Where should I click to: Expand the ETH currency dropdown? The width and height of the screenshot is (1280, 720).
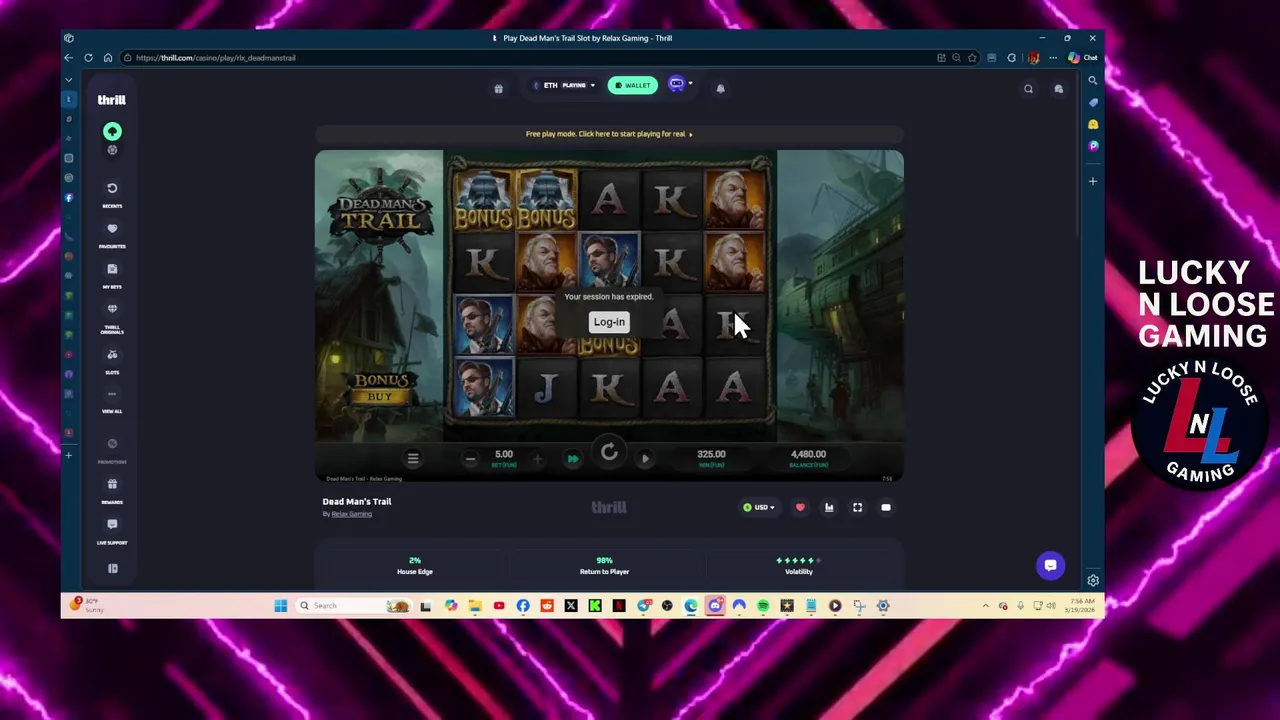pyautogui.click(x=564, y=85)
